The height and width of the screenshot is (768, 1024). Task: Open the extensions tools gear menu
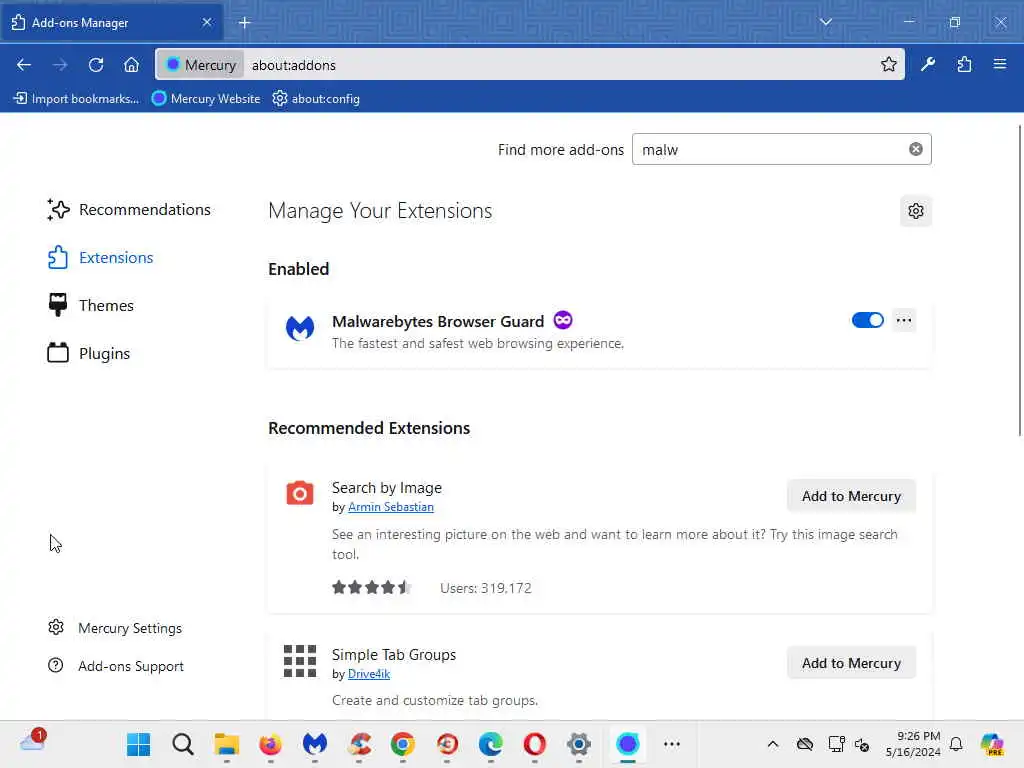coord(916,211)
